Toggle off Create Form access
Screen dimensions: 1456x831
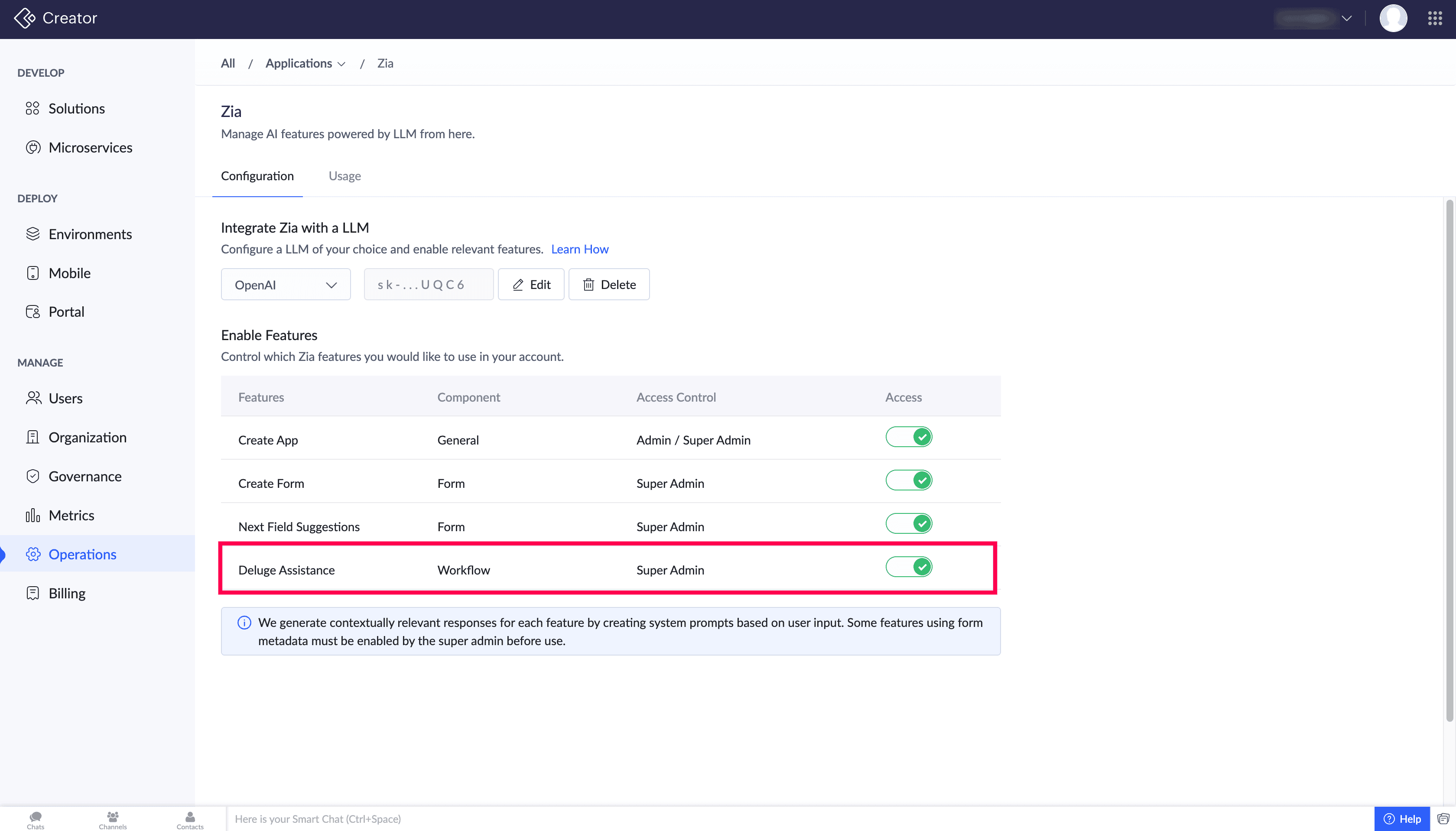coord(908,480)
